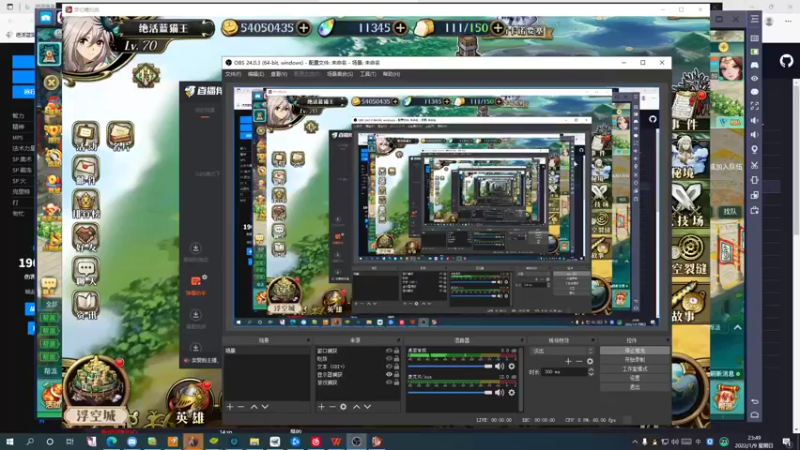Screen dimensions: 800x450
Task: Open the 邮件 mail icon in game
Action: [86, 170]
